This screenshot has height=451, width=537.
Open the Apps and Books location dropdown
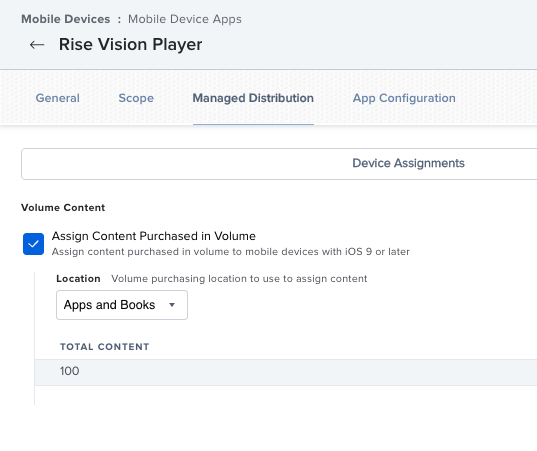click(122, 305)
